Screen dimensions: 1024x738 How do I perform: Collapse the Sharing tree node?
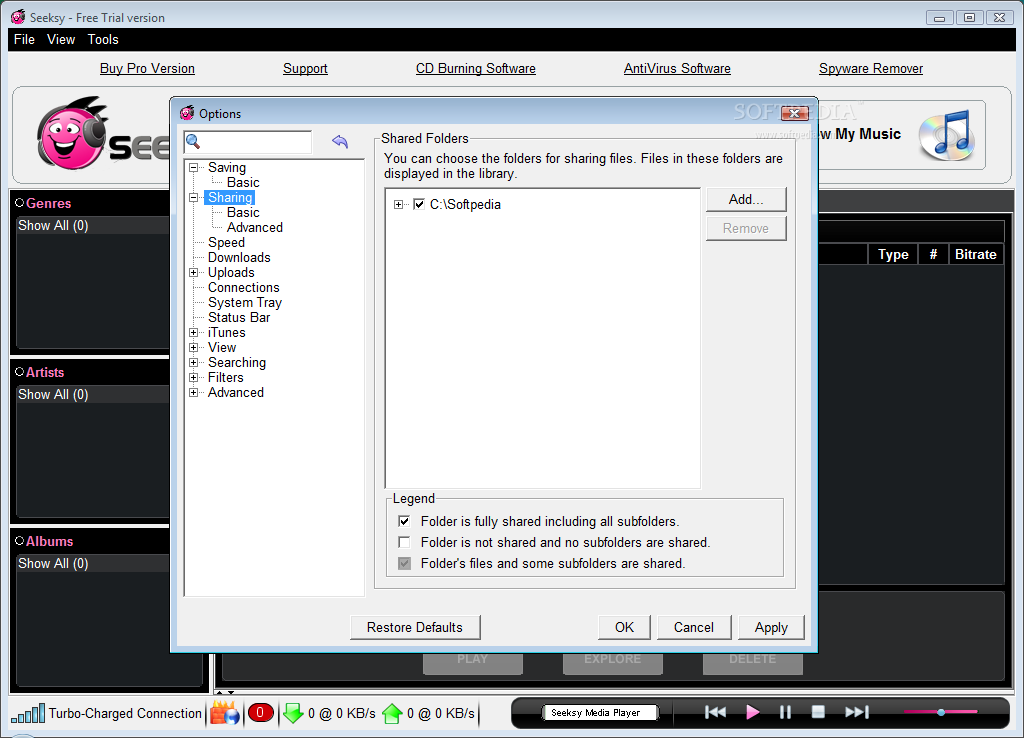pos(193,197)
